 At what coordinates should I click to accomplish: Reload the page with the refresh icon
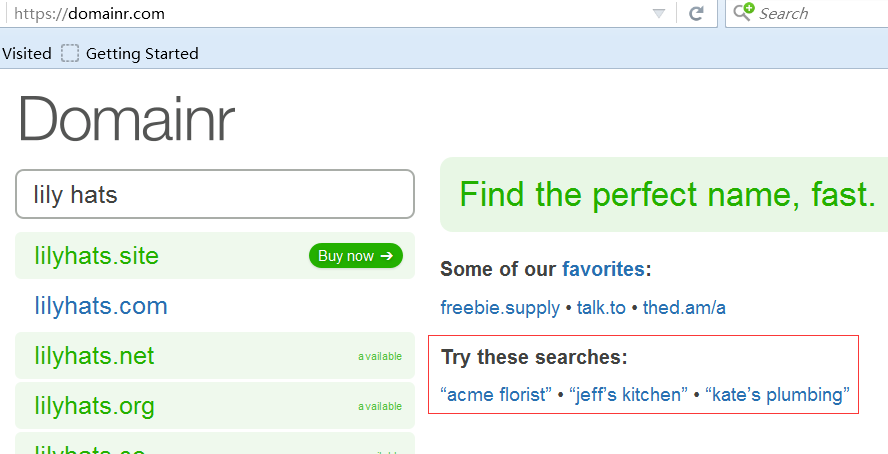coord(696,13)
